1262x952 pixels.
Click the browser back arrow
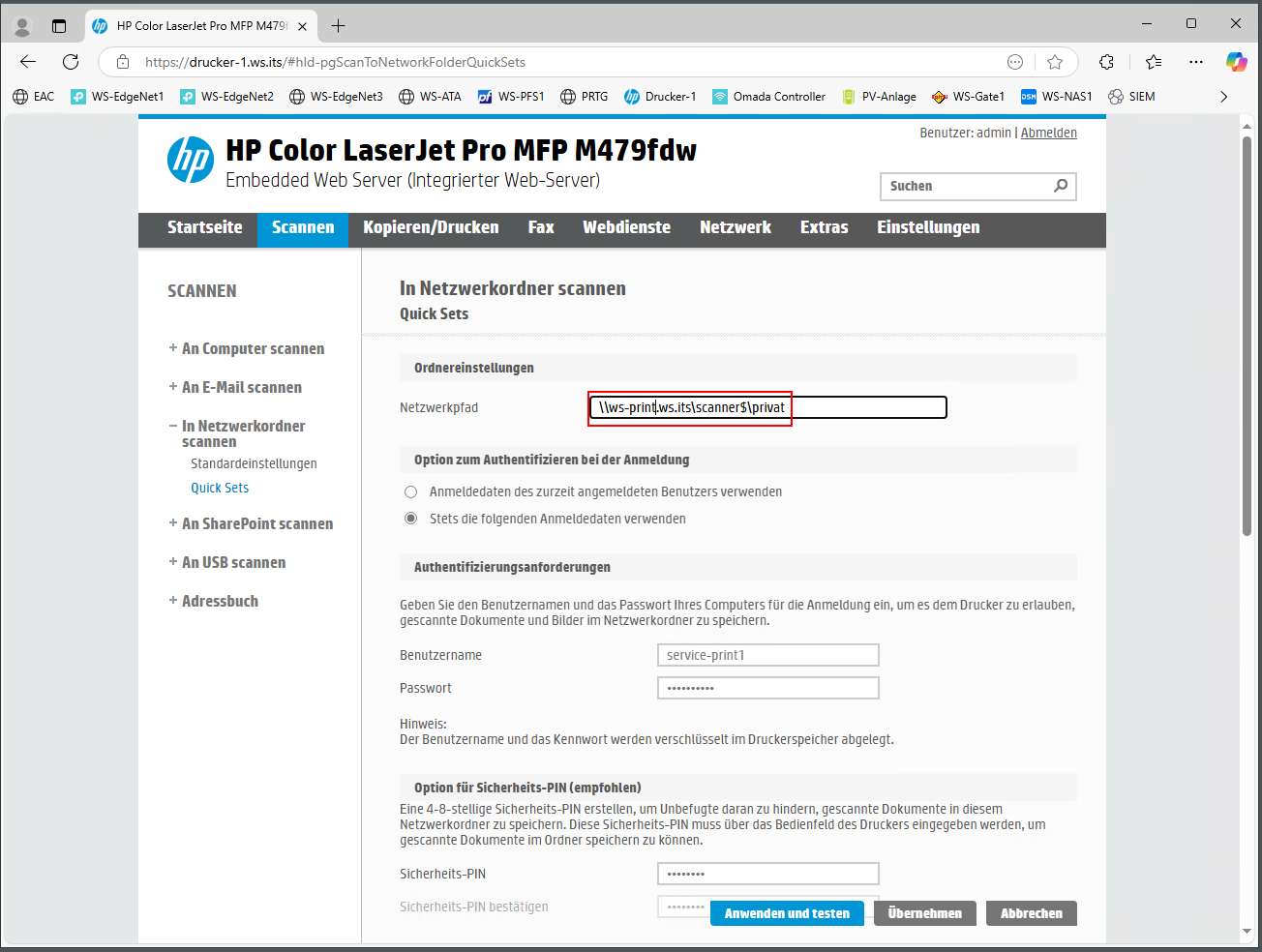pos(28,62)
